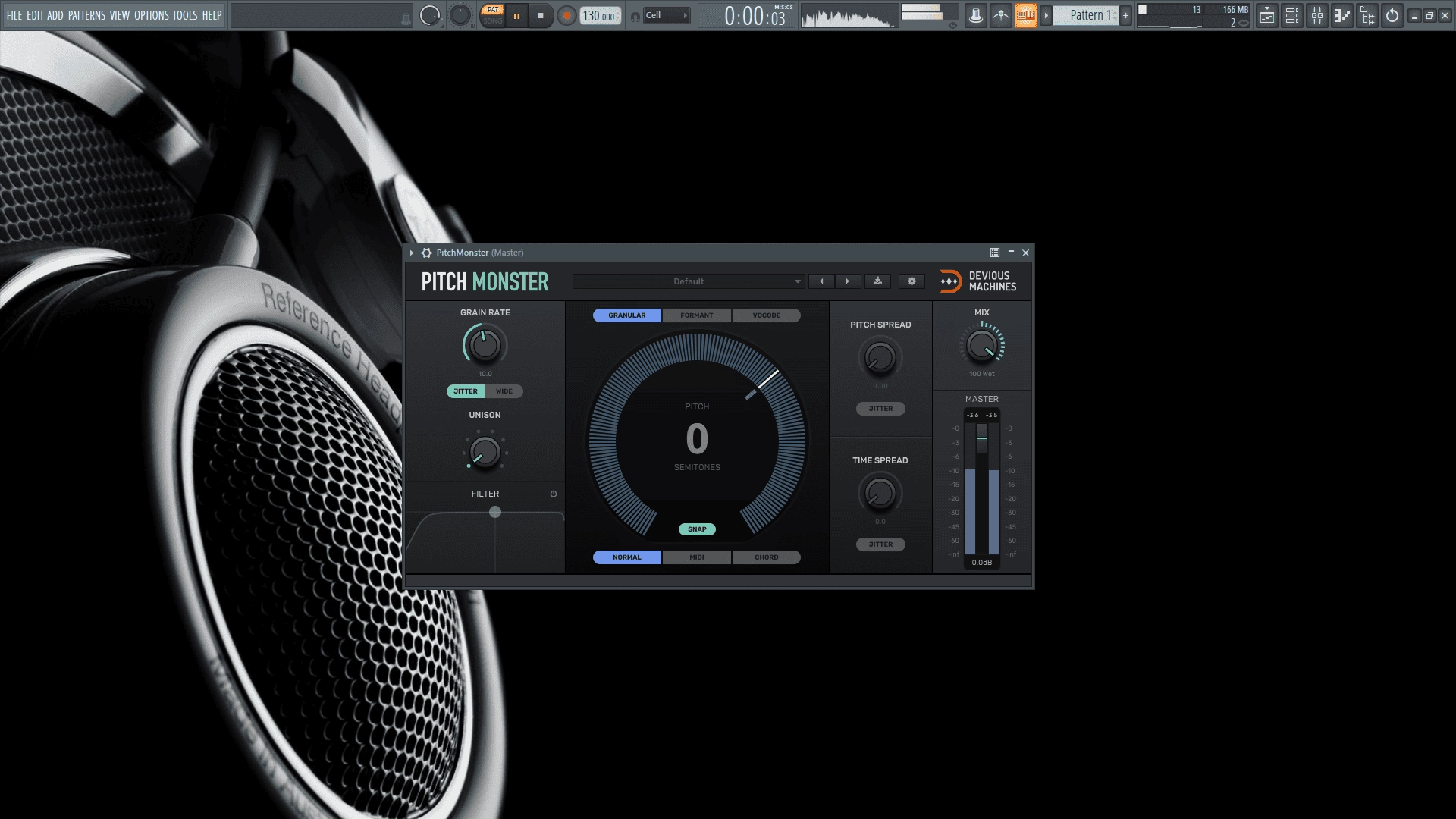Toggle the orange step edit icon

[x=1026, y=15]
